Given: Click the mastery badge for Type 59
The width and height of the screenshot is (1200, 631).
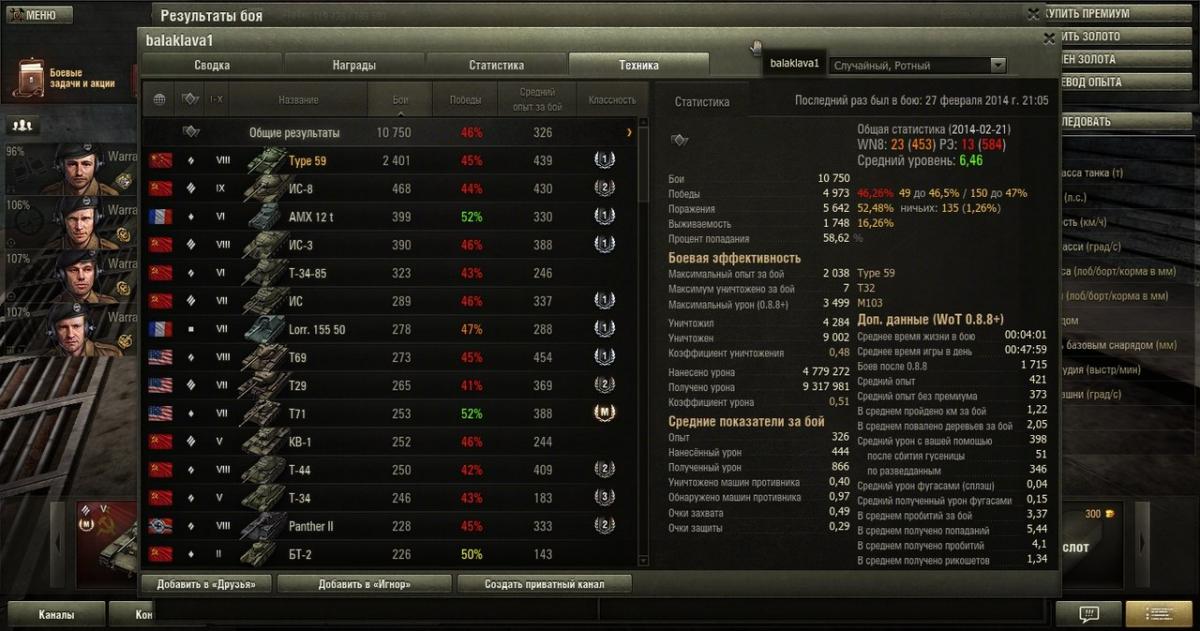Looking at the screenshot, I should point(604,160).
